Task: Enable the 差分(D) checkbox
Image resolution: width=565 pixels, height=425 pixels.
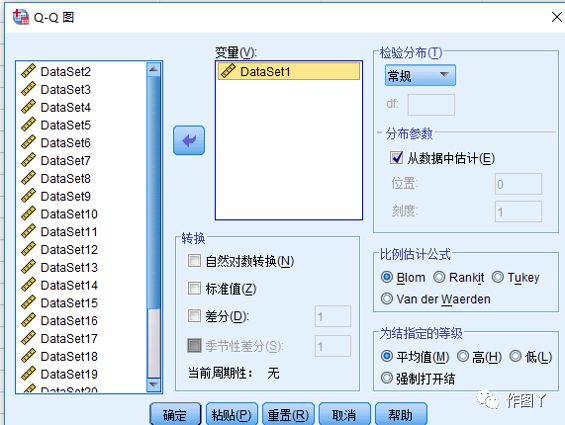Action: pos(194,316)
